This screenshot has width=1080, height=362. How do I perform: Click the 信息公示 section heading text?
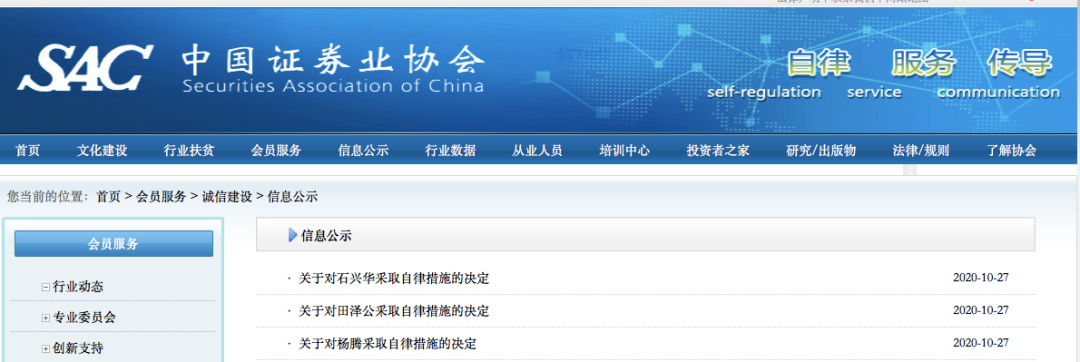click(x=326, y=236)
